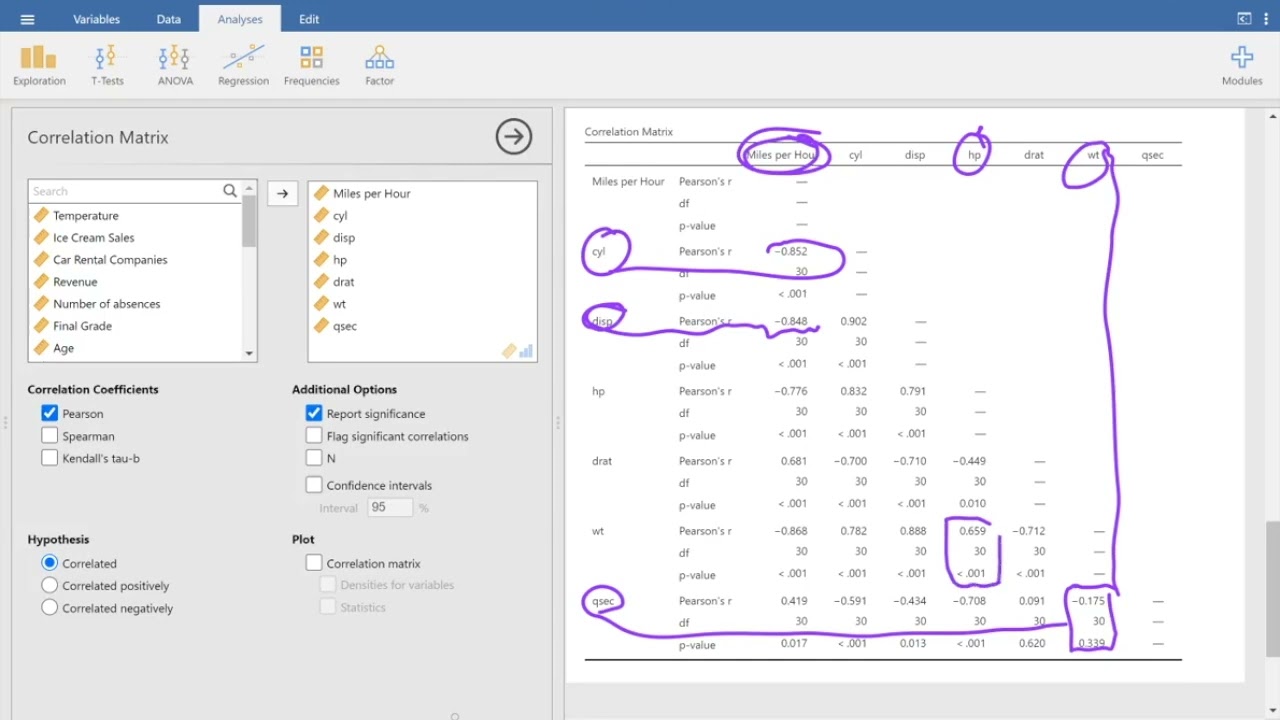Open the main hamburger menu

(x=27, y=19)
